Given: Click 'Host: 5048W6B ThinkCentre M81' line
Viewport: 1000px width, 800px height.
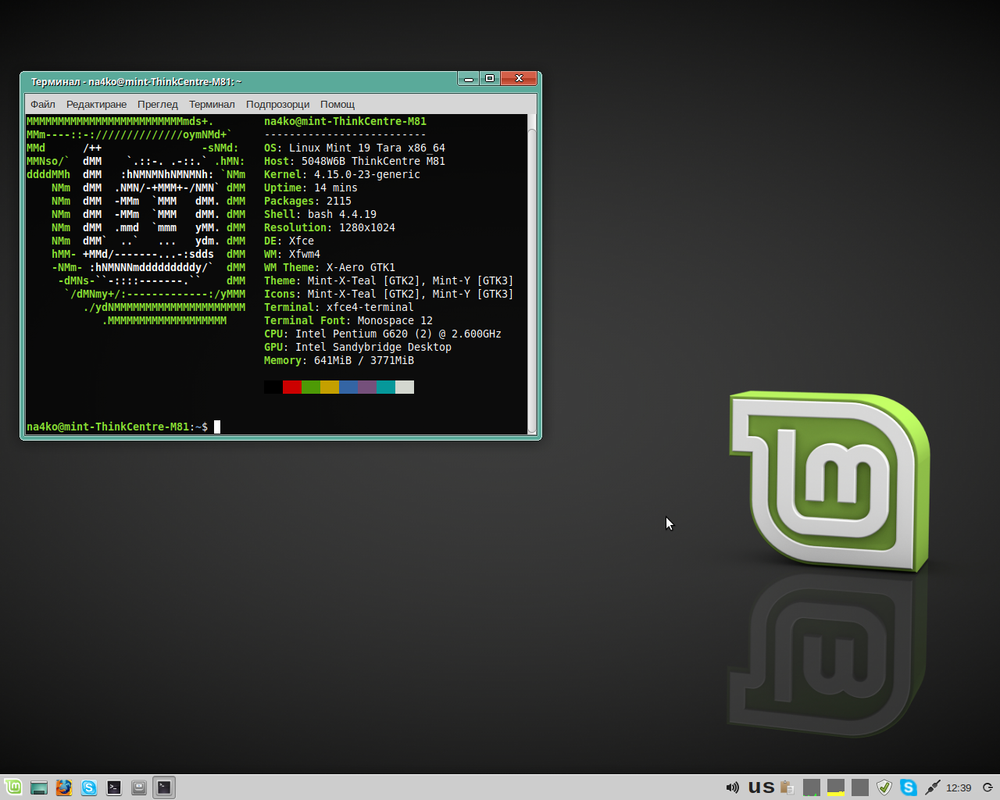Looking at the screenshot, I should point(355,161).
